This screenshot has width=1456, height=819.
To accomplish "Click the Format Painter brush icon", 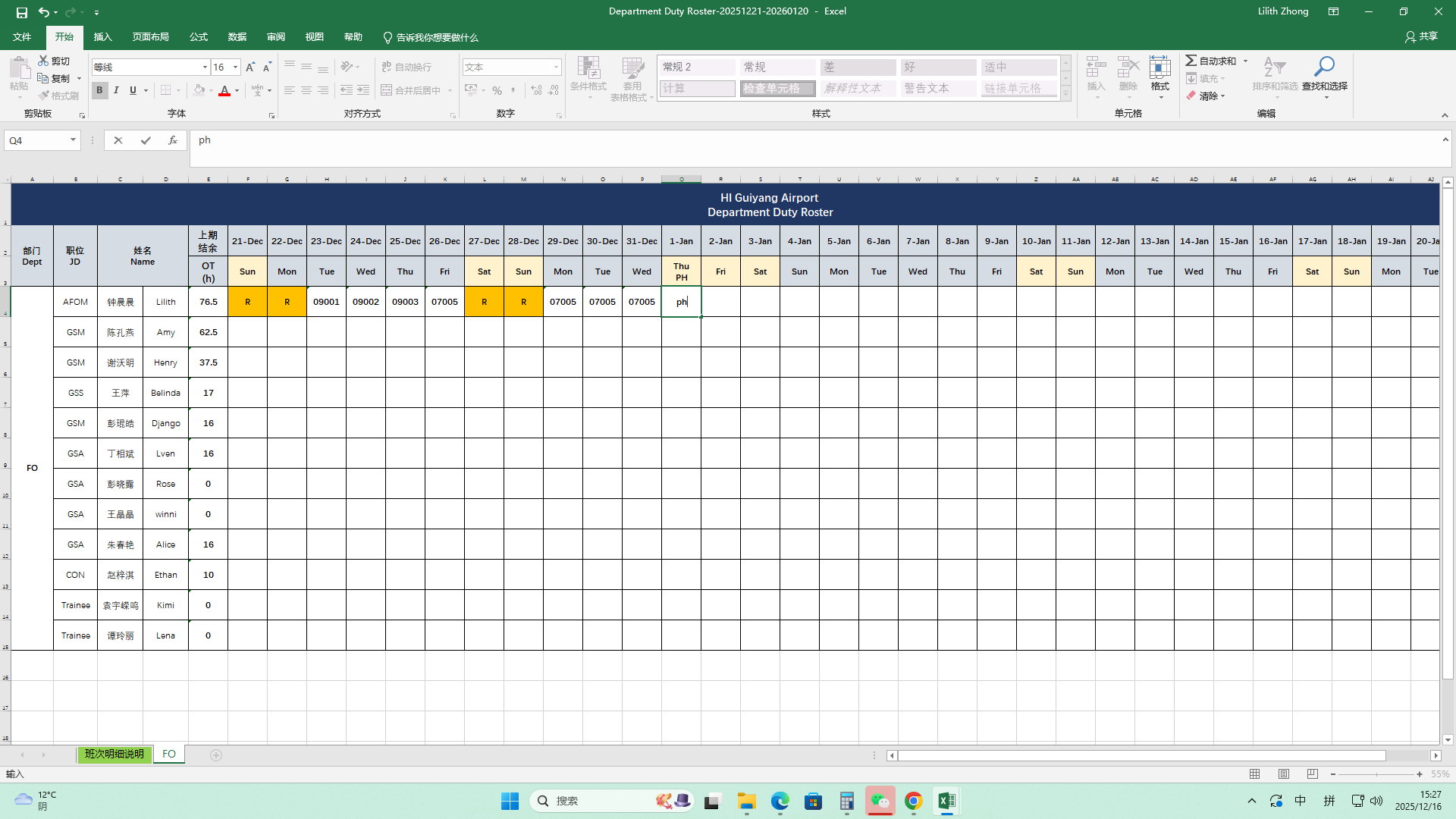I will (x=44, y=96).
